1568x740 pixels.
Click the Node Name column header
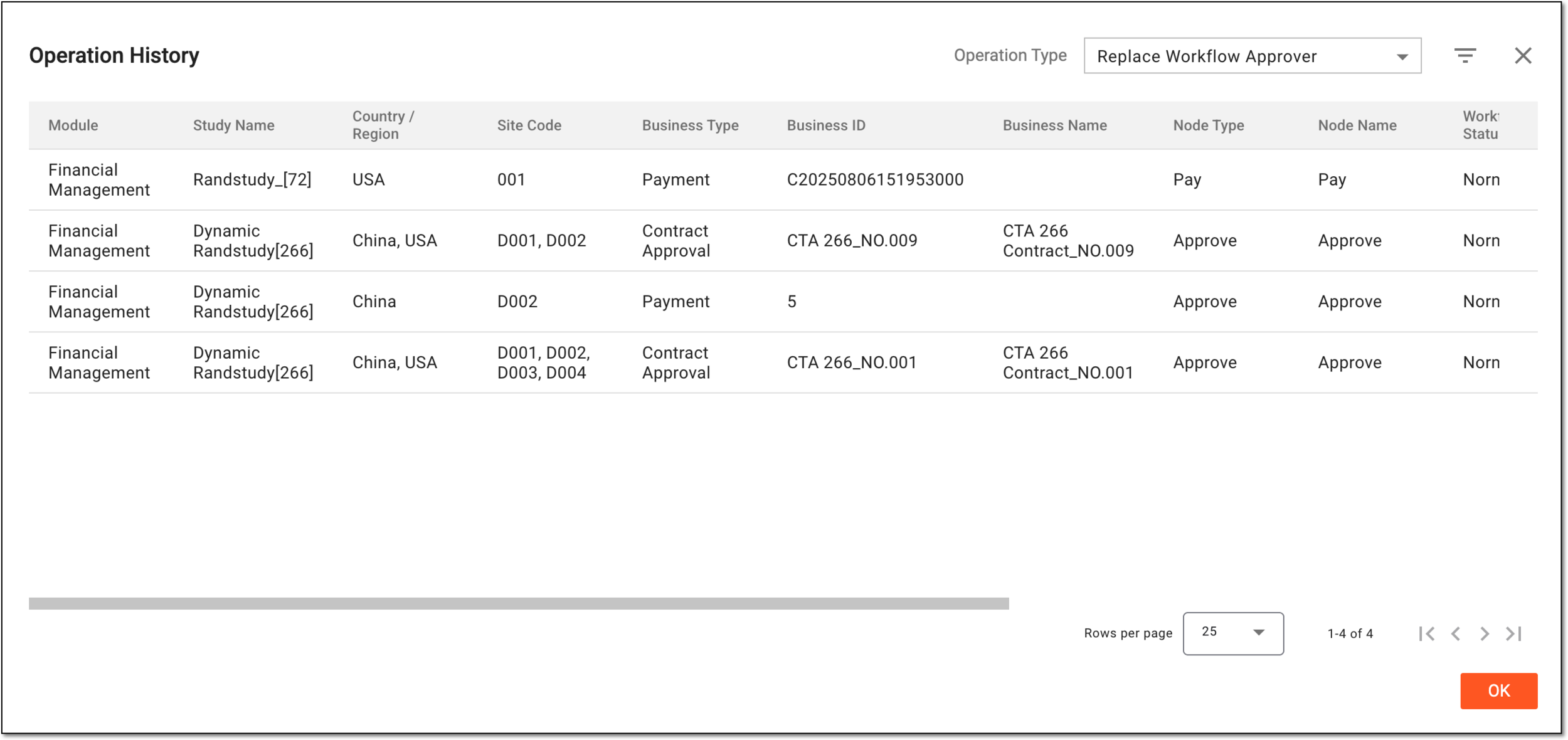pos(1357,125)
